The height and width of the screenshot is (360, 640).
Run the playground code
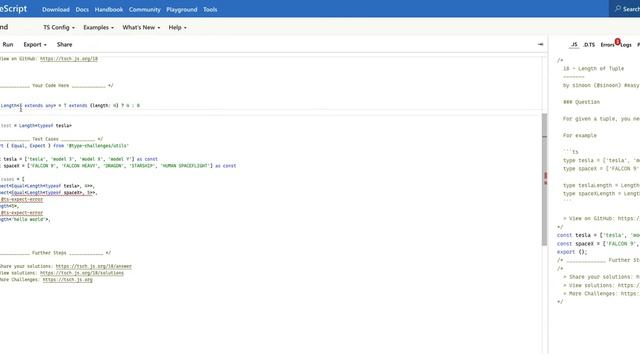[8, 44]
